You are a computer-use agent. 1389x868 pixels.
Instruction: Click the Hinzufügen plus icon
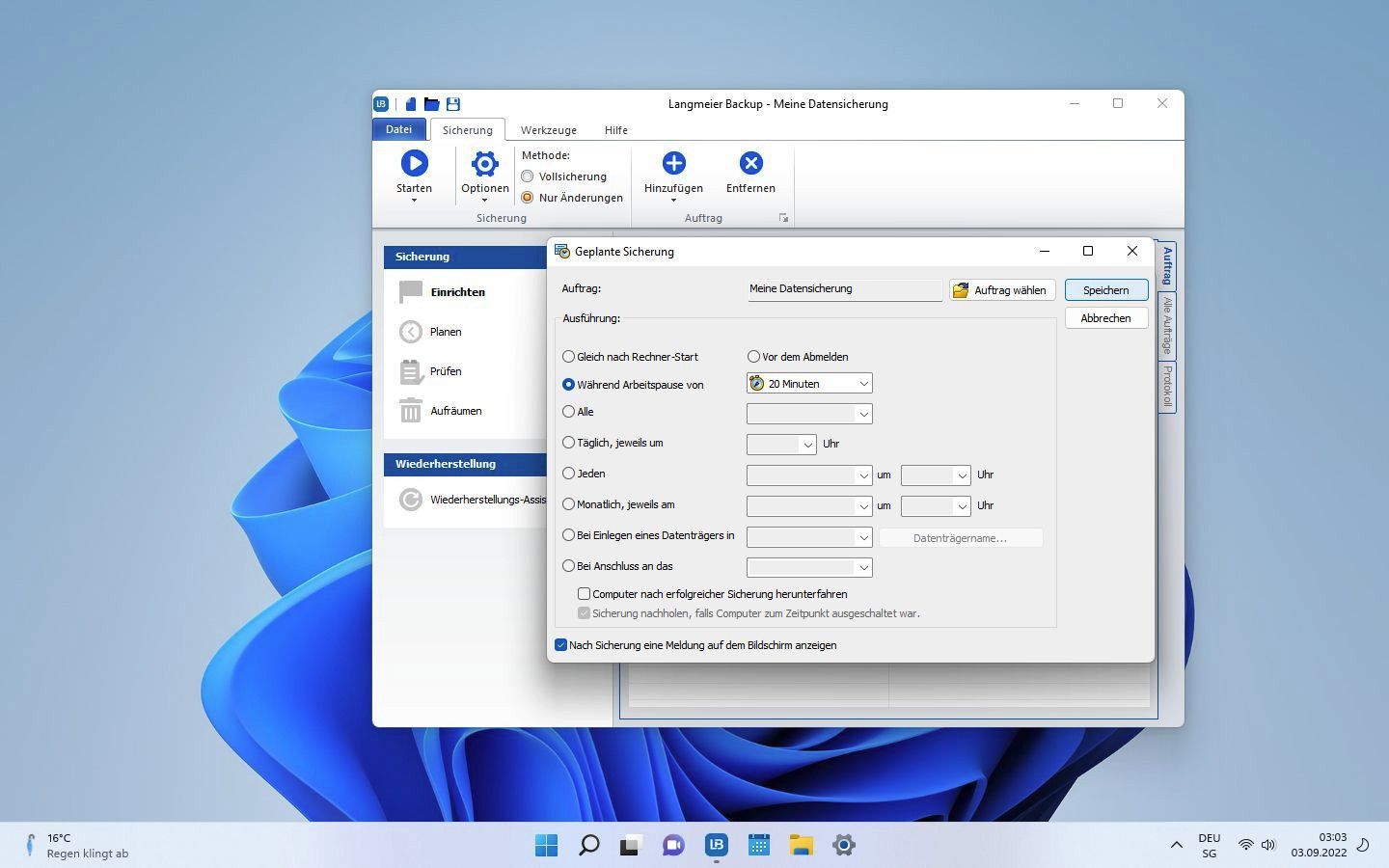click(673, 164)
